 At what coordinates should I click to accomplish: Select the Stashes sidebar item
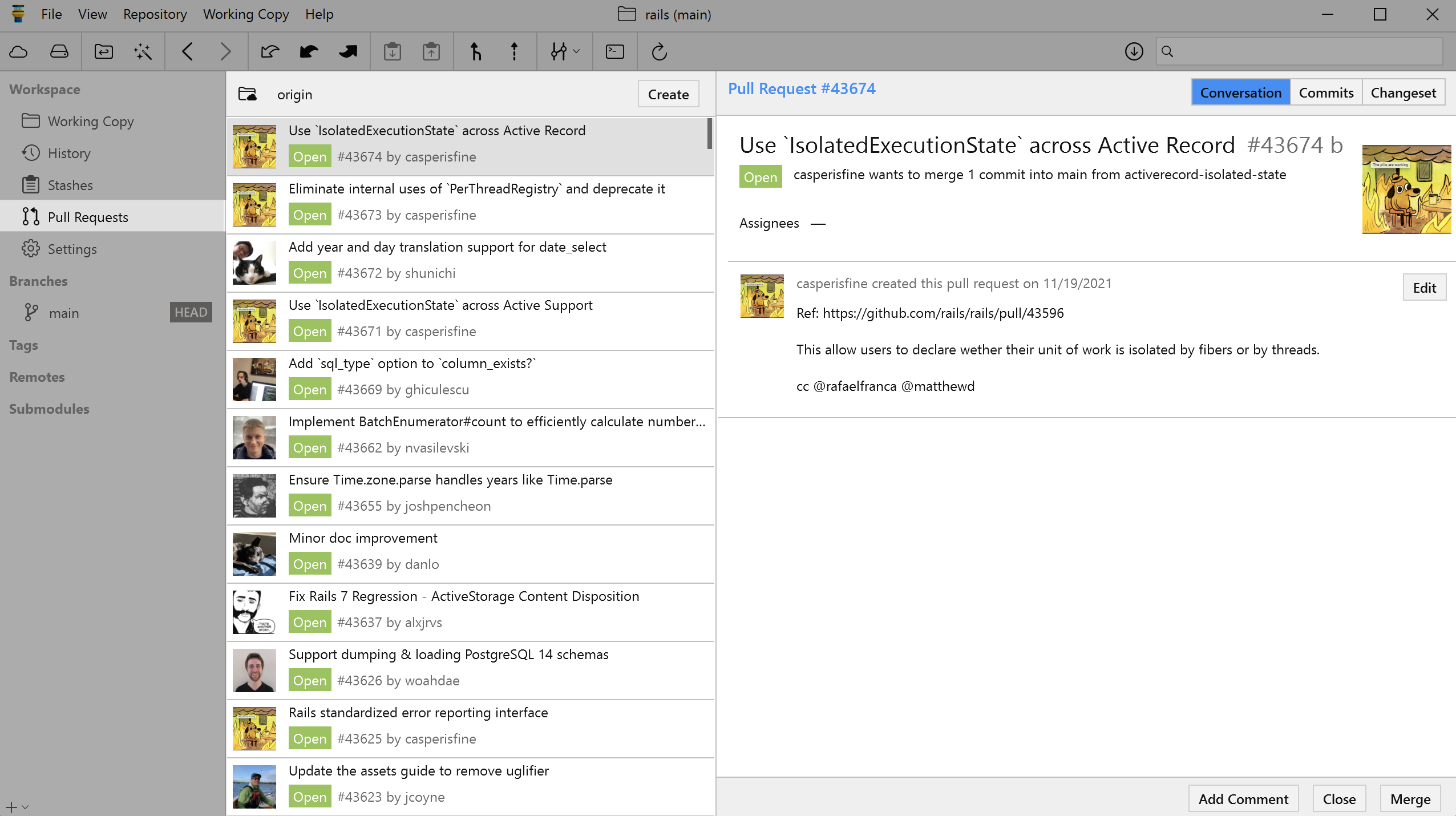click(70, 185)
